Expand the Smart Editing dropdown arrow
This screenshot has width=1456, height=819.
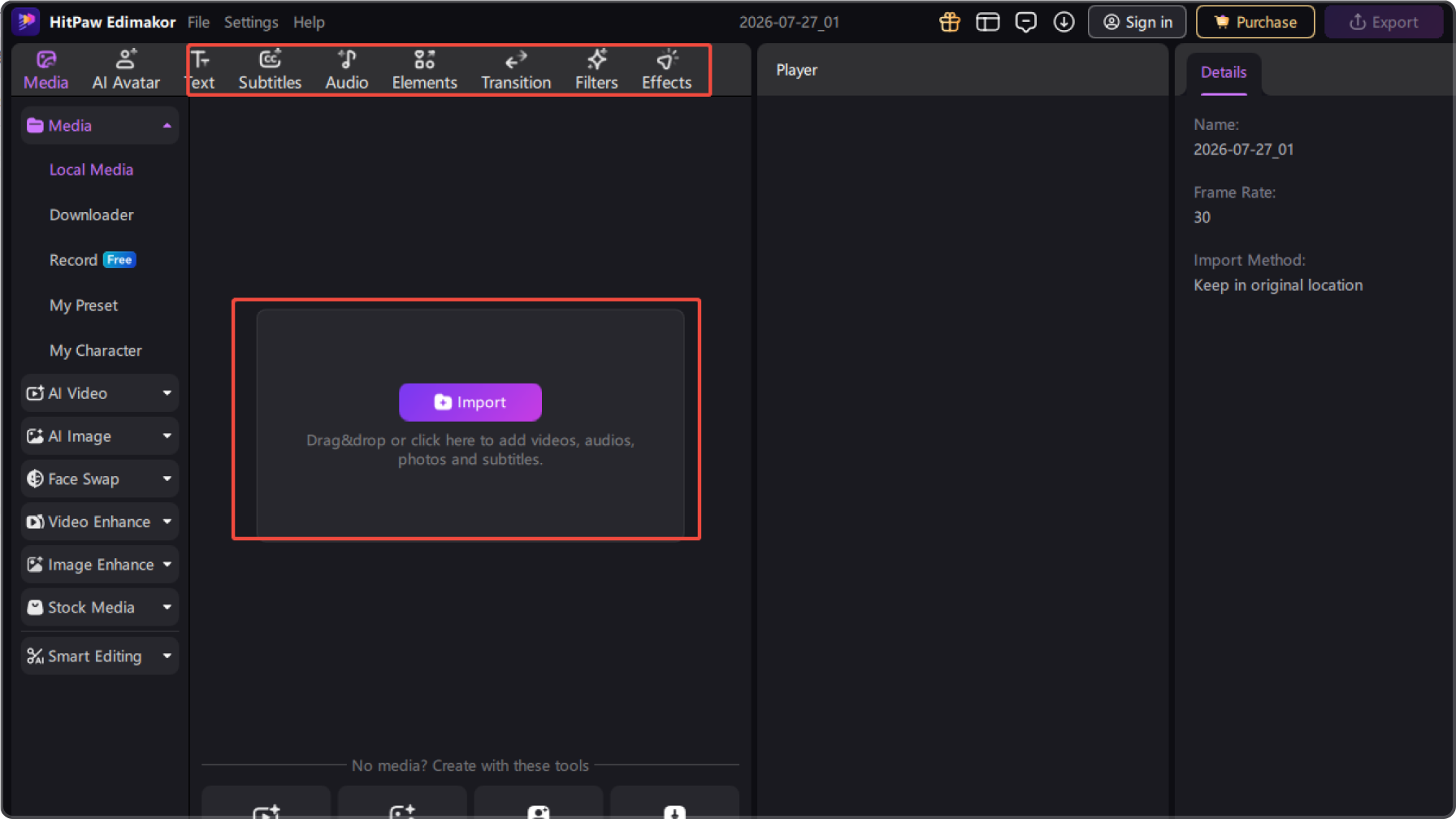pyautogui.click(x=167, y=656)
